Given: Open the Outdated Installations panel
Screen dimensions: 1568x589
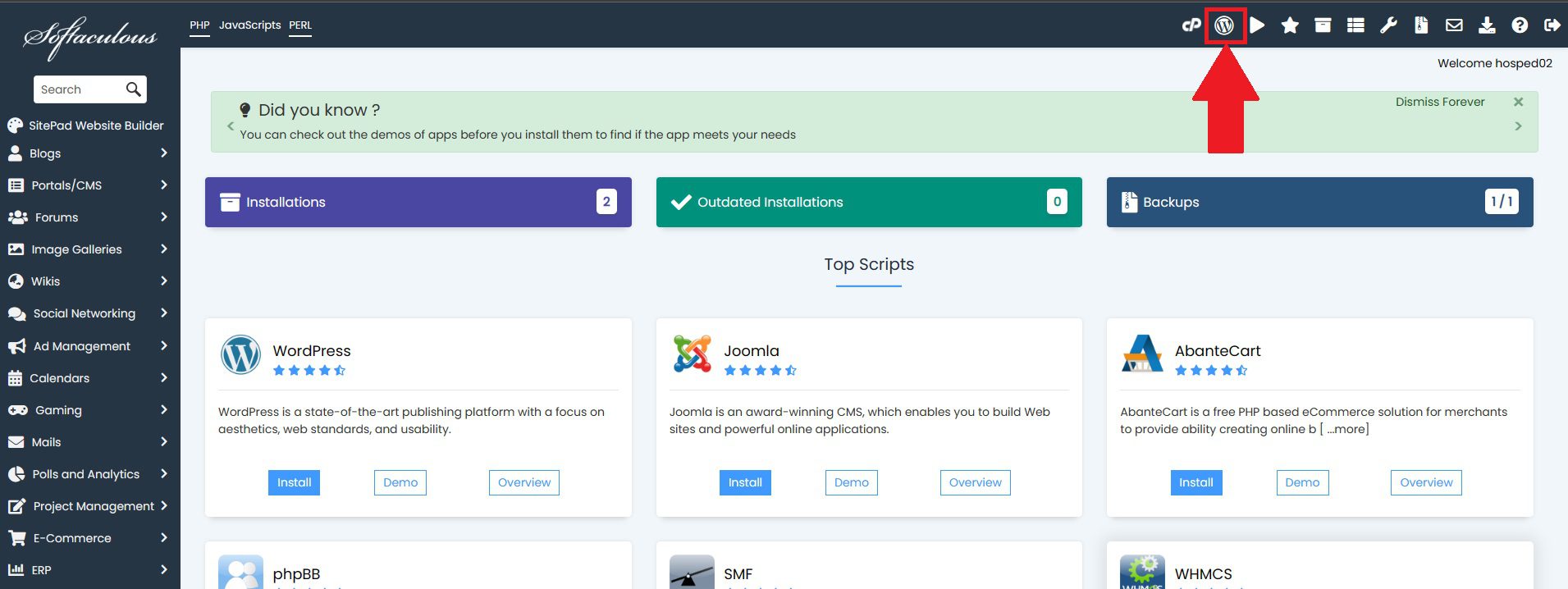Looking at the screenshot, I should [869, 202].
